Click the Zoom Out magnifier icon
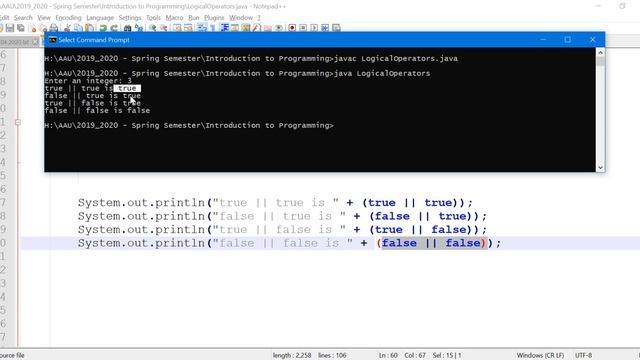640x360 pixels. click(x=164, y=28)
